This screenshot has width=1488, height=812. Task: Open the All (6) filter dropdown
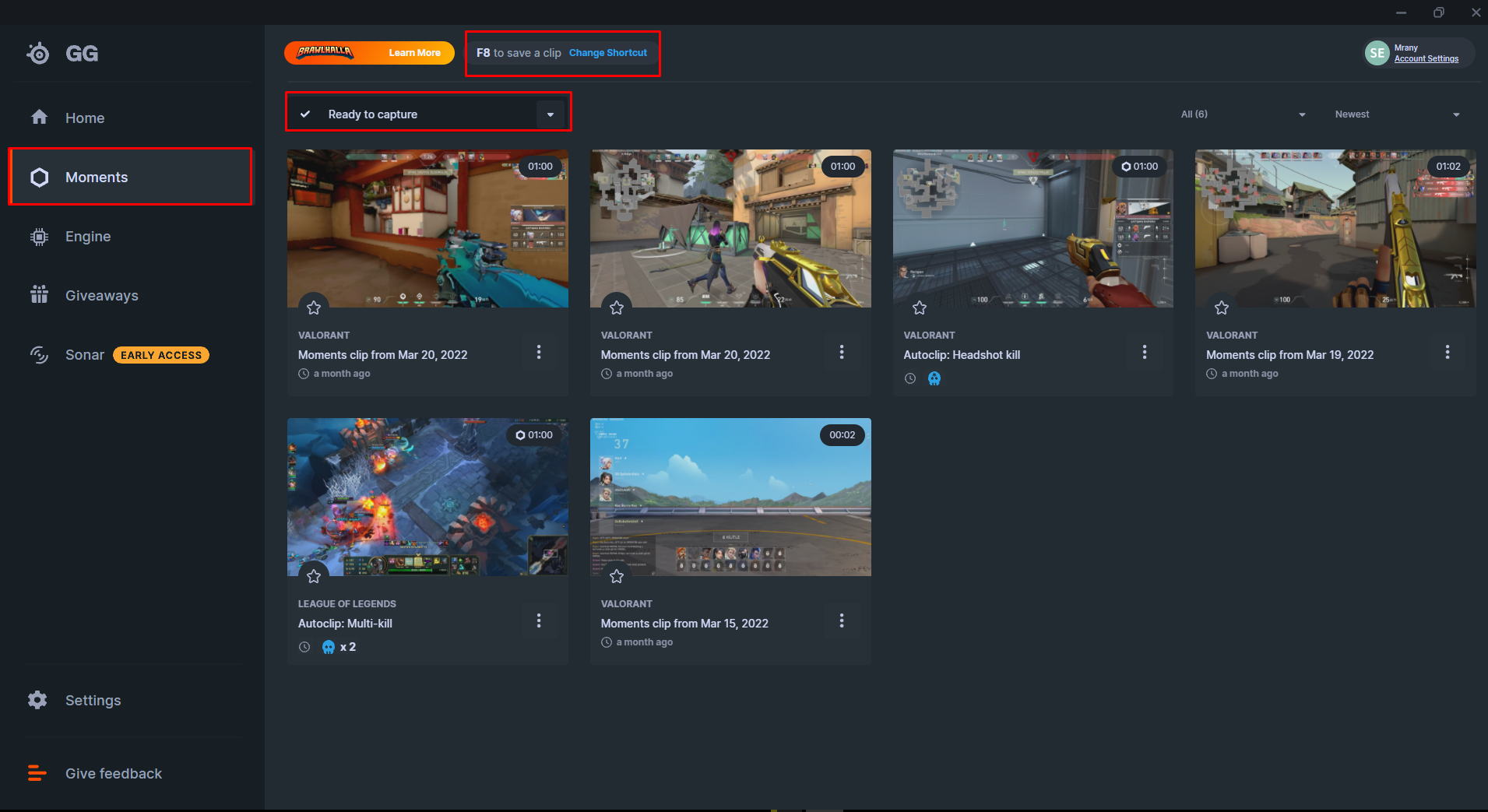(1243, 114)
